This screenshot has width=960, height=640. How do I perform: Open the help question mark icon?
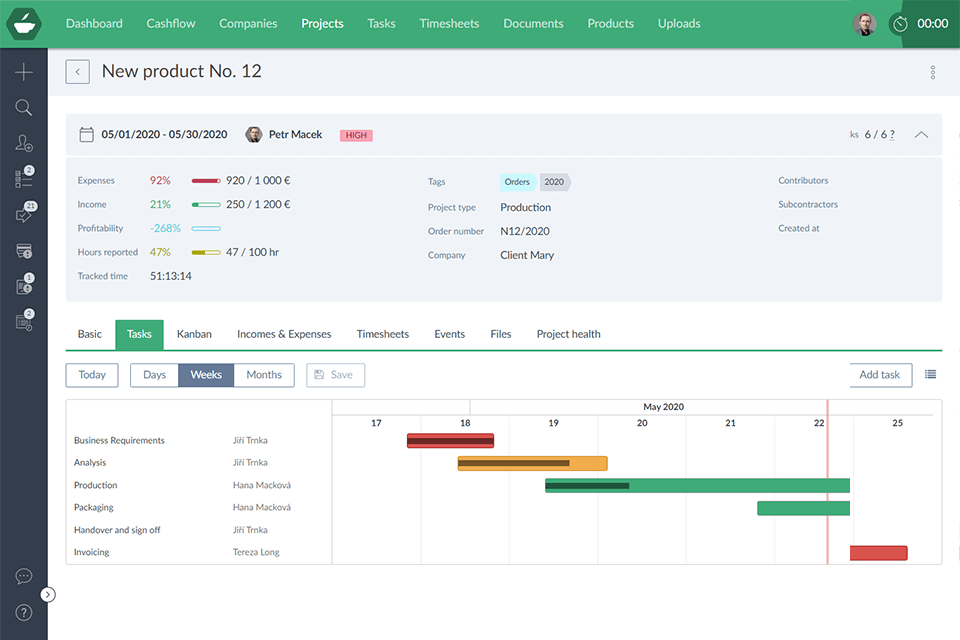click(x=24, y=612)
